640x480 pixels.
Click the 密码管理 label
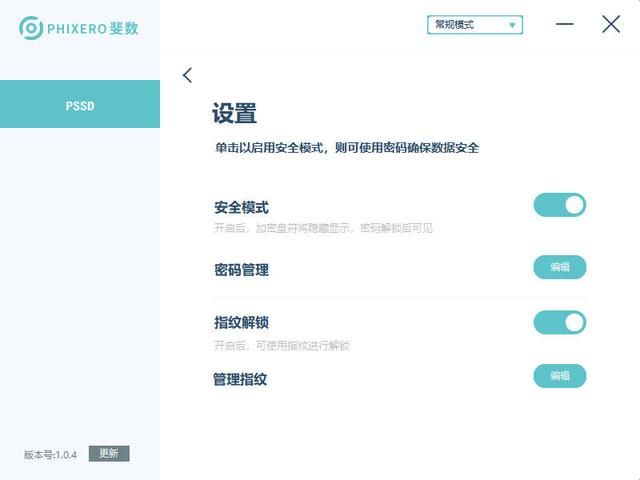click(241, 270)
